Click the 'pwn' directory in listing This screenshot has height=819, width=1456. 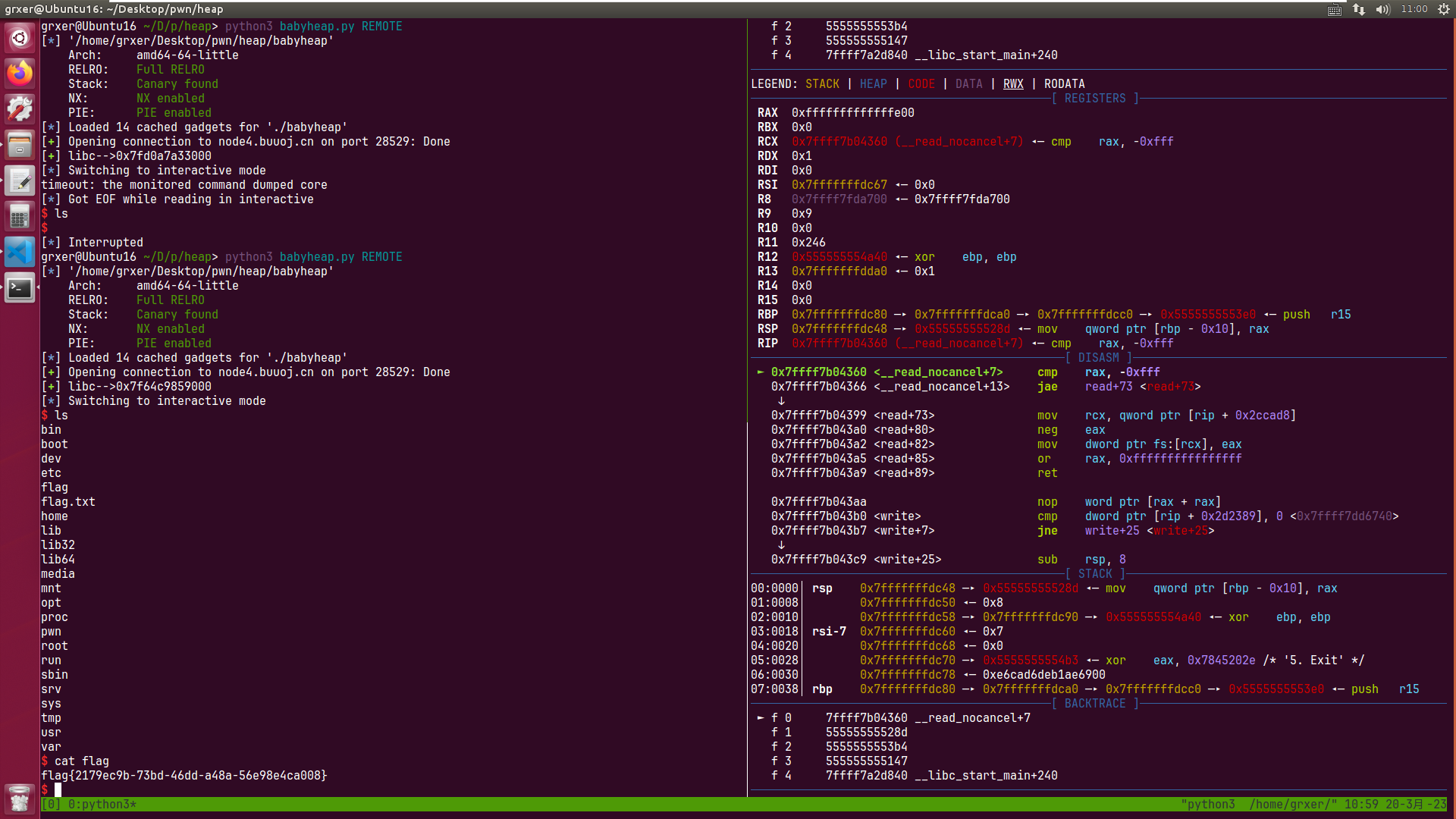(51, 631)
